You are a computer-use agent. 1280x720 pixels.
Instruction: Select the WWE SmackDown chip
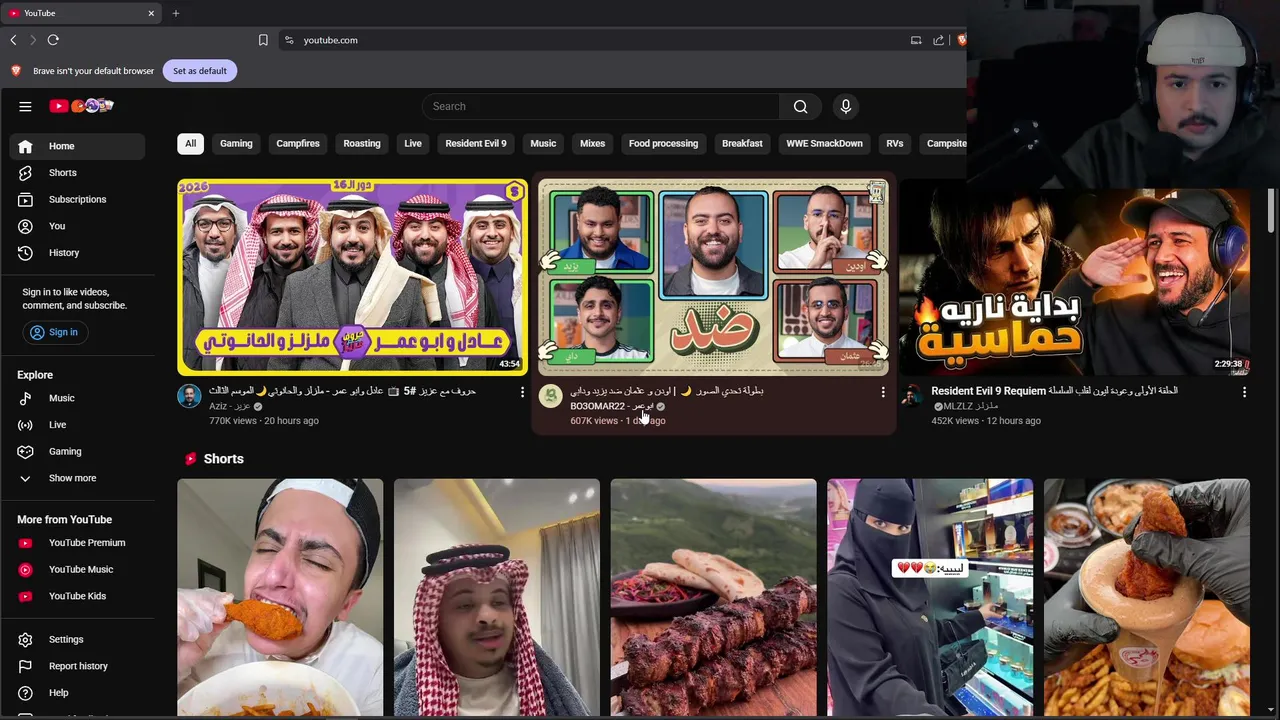click(x=824, y=143)
